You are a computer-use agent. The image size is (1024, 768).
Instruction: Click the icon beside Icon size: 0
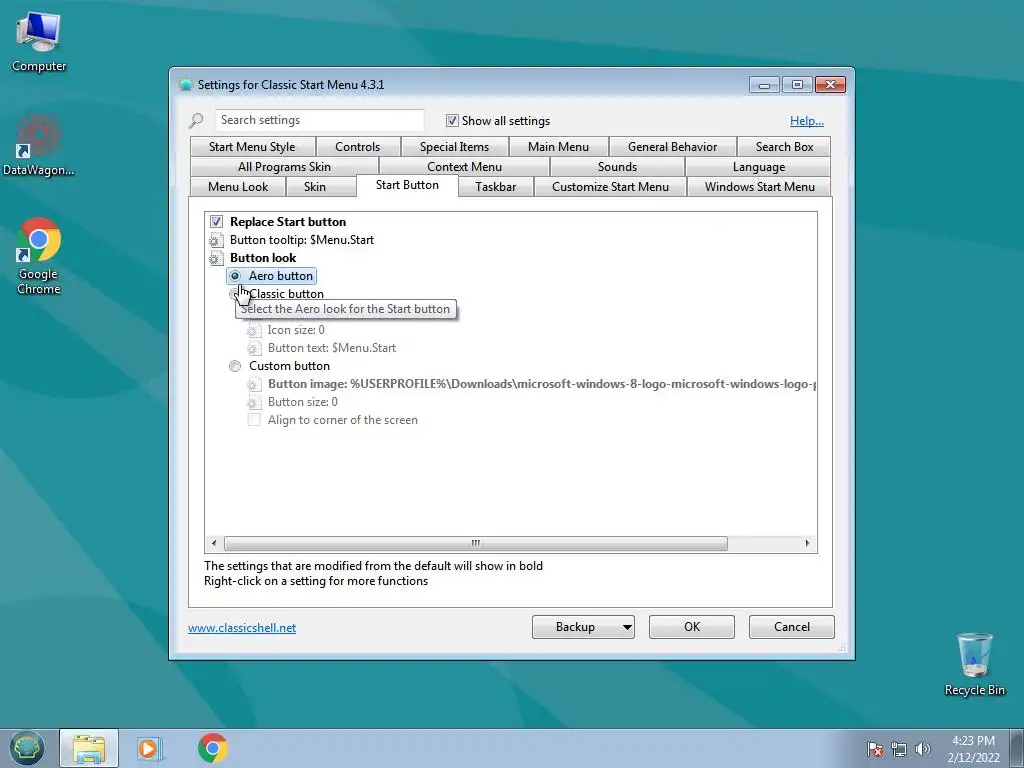[x=253, y=330]
